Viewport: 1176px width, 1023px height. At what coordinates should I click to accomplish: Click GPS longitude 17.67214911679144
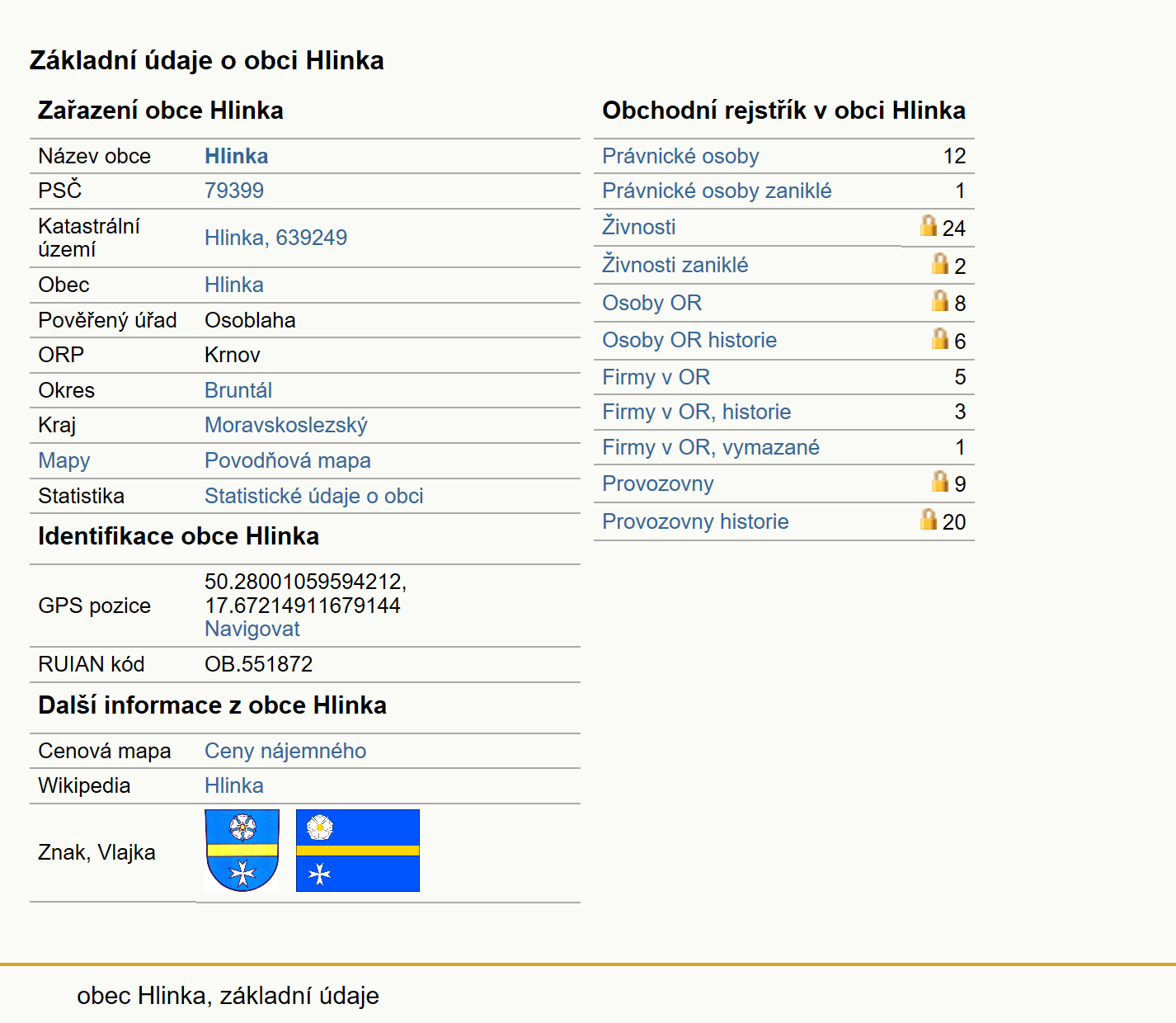[303, 606]
